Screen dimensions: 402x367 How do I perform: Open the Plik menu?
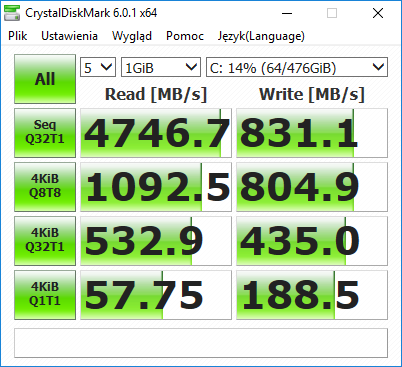pos(18,36)
